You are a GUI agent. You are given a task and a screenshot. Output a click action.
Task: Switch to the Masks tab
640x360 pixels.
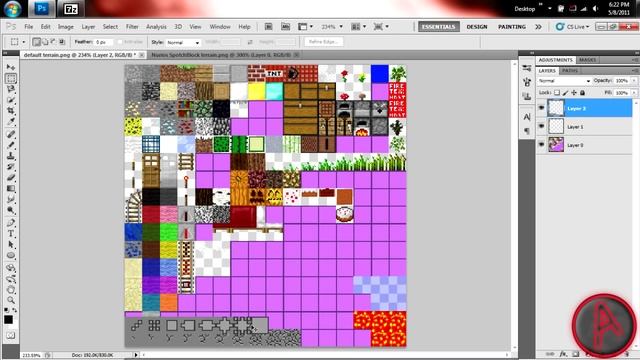point(587,60)
